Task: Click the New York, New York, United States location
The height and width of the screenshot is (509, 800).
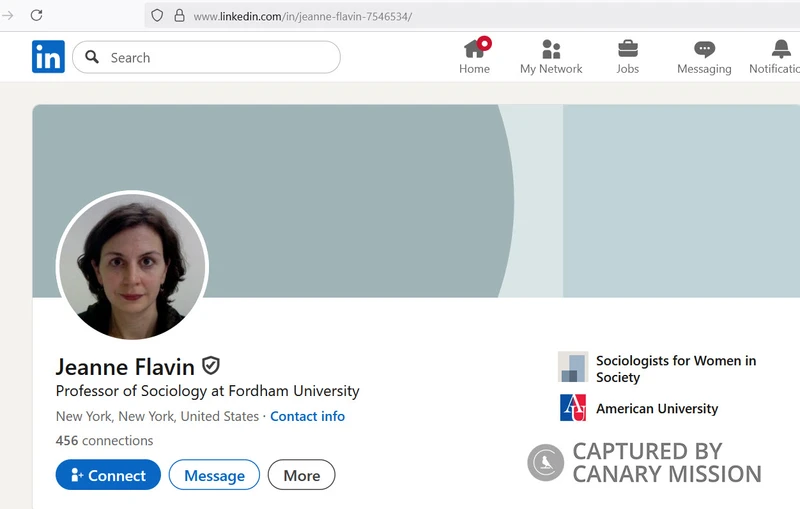Action: pos(157,416)
